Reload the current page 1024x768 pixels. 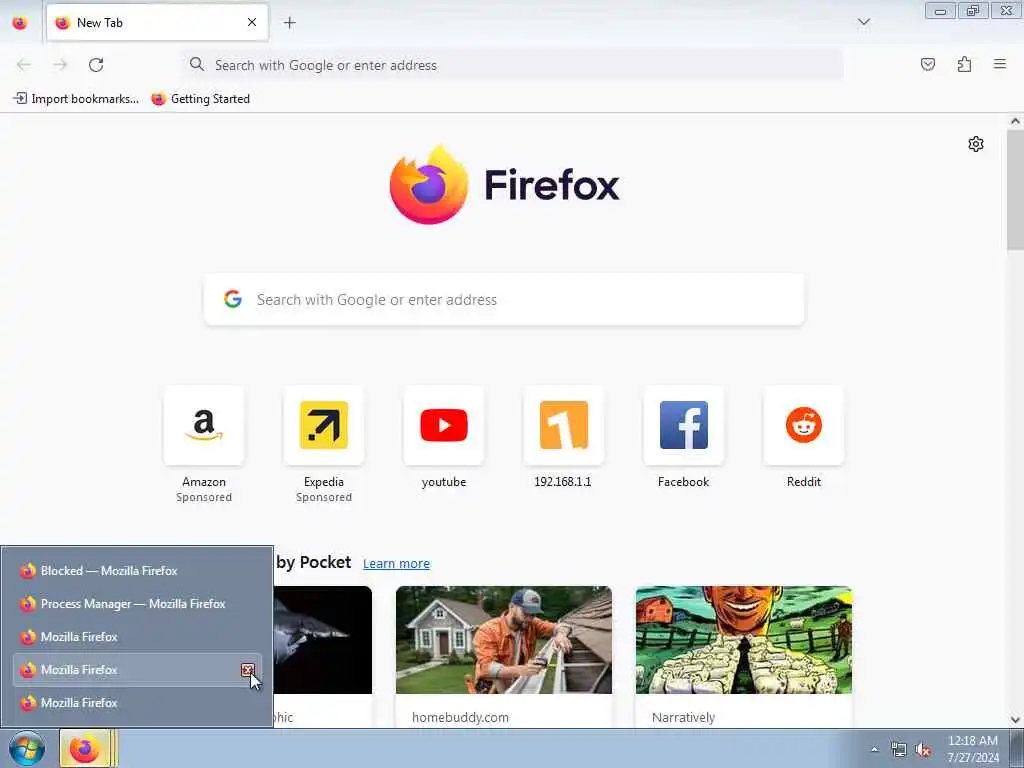pyautogui.click(x=96, y=65)
